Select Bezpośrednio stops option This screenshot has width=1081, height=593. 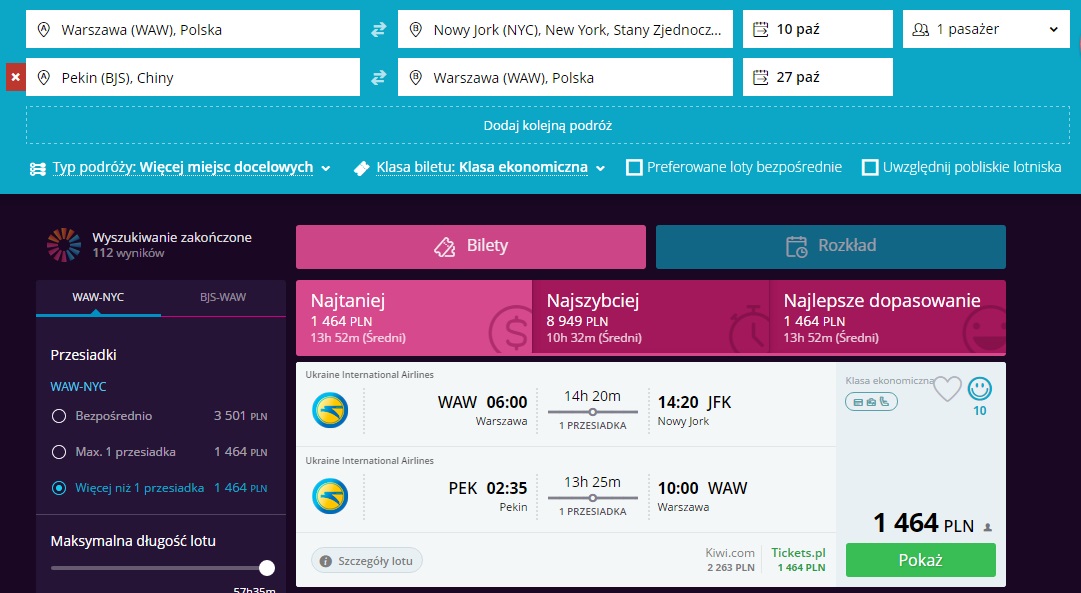coord(59,416)
